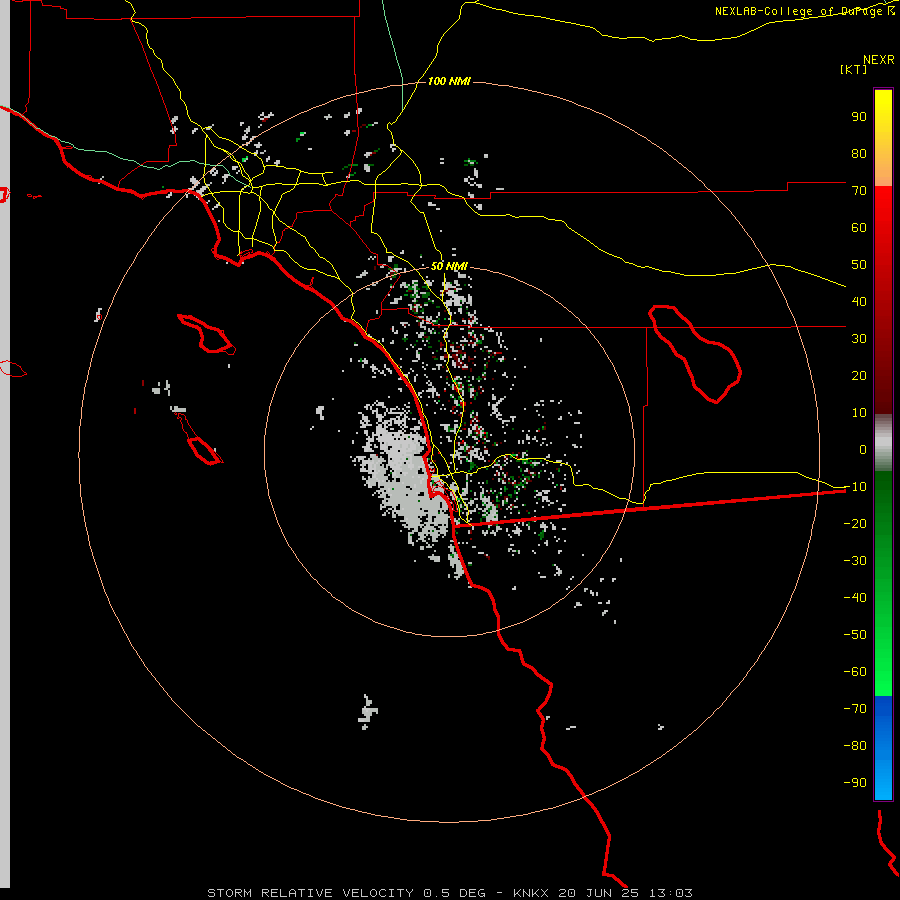Click the 90 value on velocity scale
The width and height of the screenshot is (900, 900).
859,117
